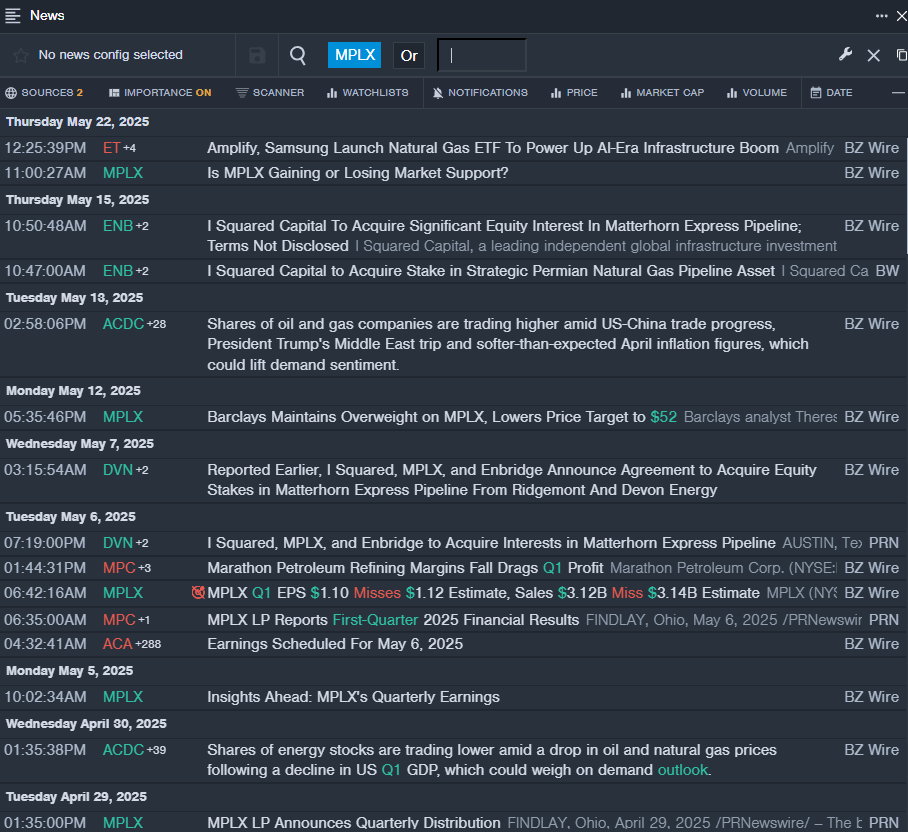Click the red alarm icon on MPLX Q1 EPS row
The width and height of the screenshot is (908, 832).
point(198,592)
